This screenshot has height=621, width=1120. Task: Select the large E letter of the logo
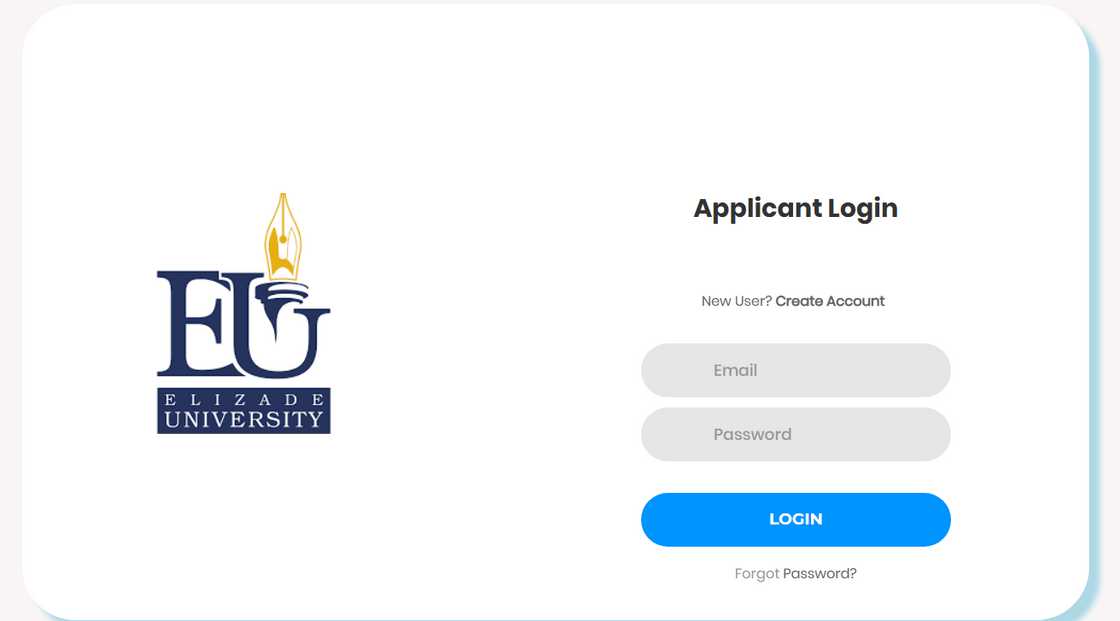pos(194,324)
